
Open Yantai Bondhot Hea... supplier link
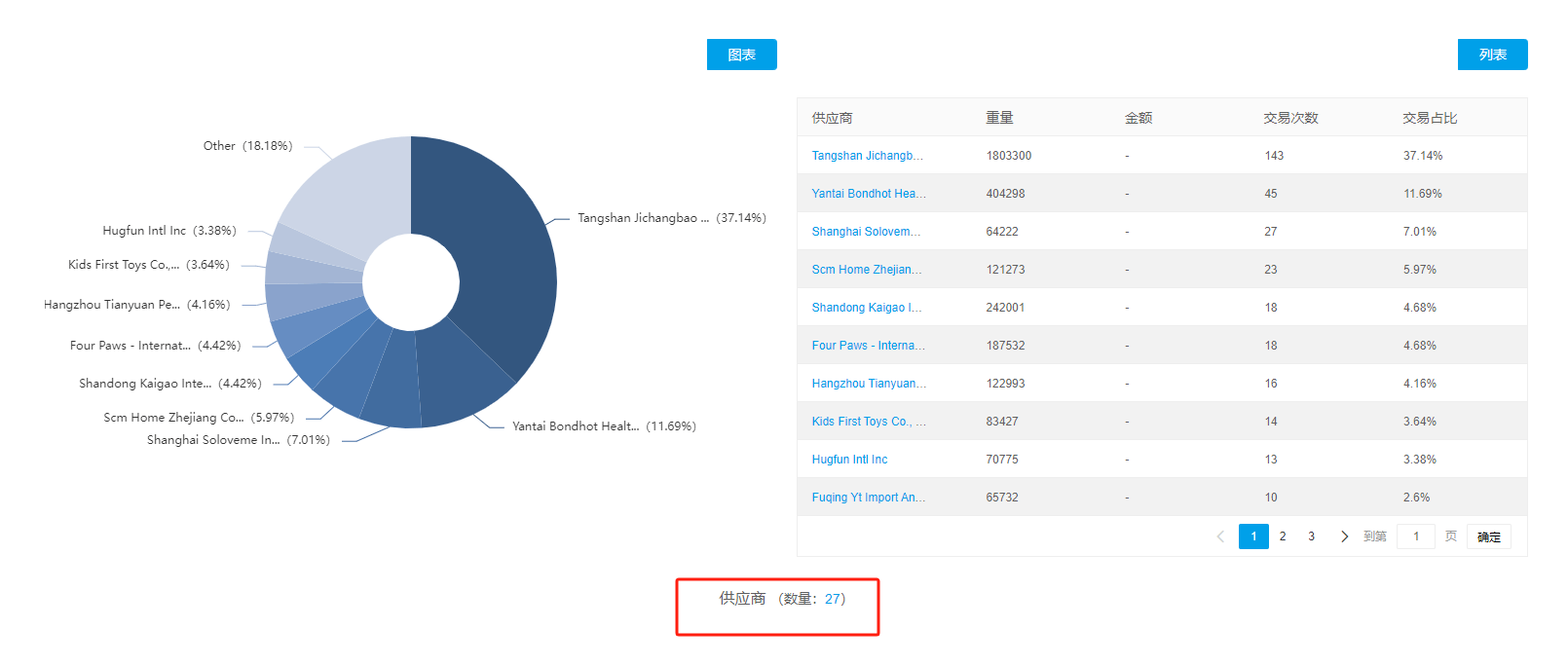(869, 194)
